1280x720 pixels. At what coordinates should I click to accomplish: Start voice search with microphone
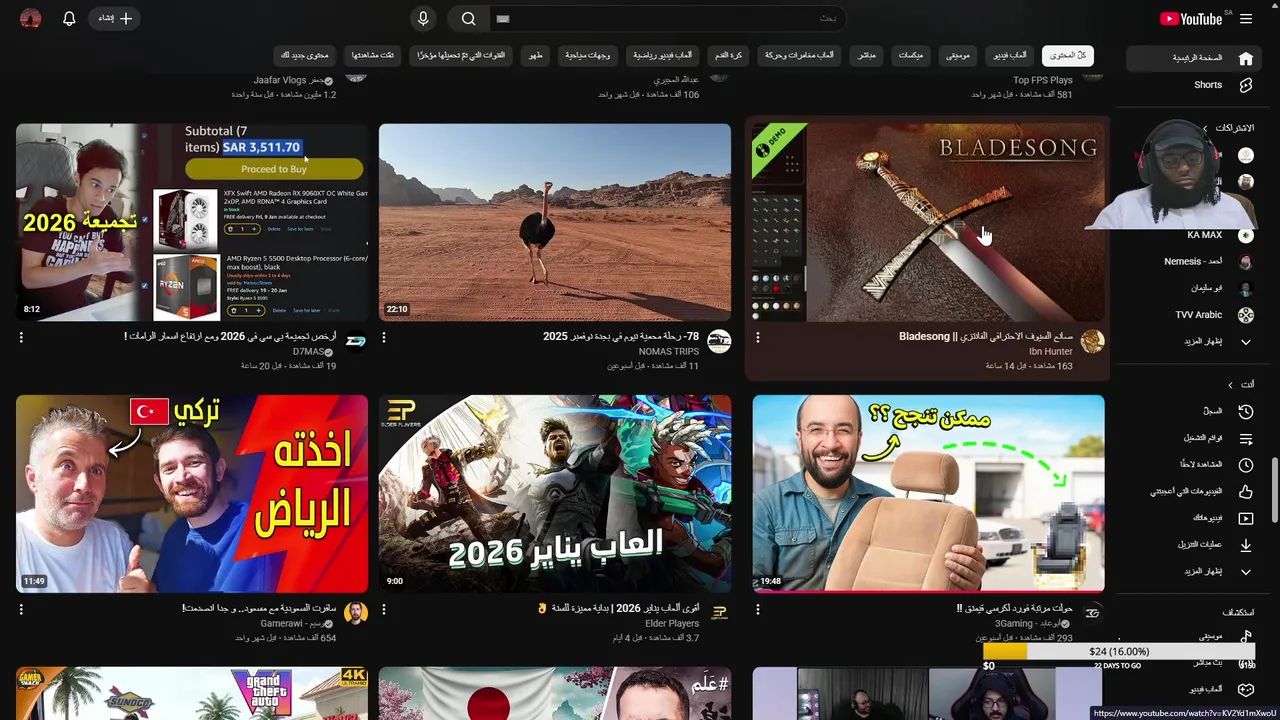(x=423, y=19)
